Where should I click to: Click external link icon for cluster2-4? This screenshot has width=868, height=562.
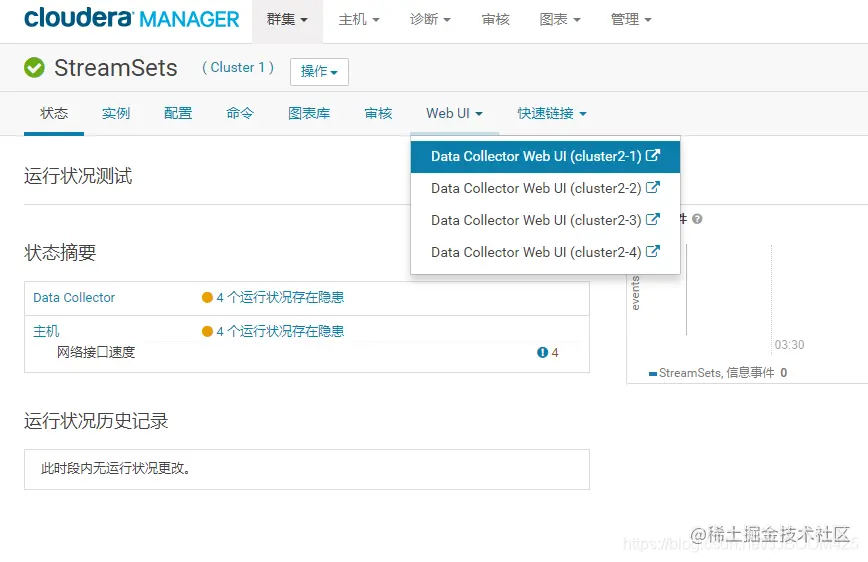pos(653,251)
